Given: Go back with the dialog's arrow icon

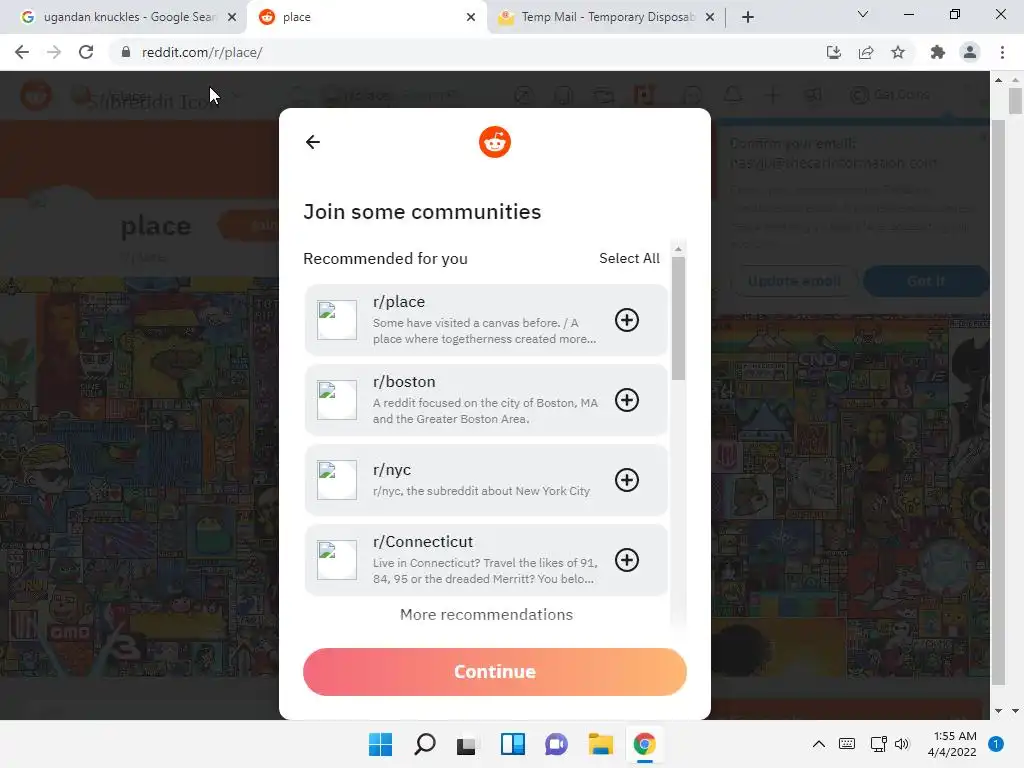Looking at the screenshot, I should [313, 142].
